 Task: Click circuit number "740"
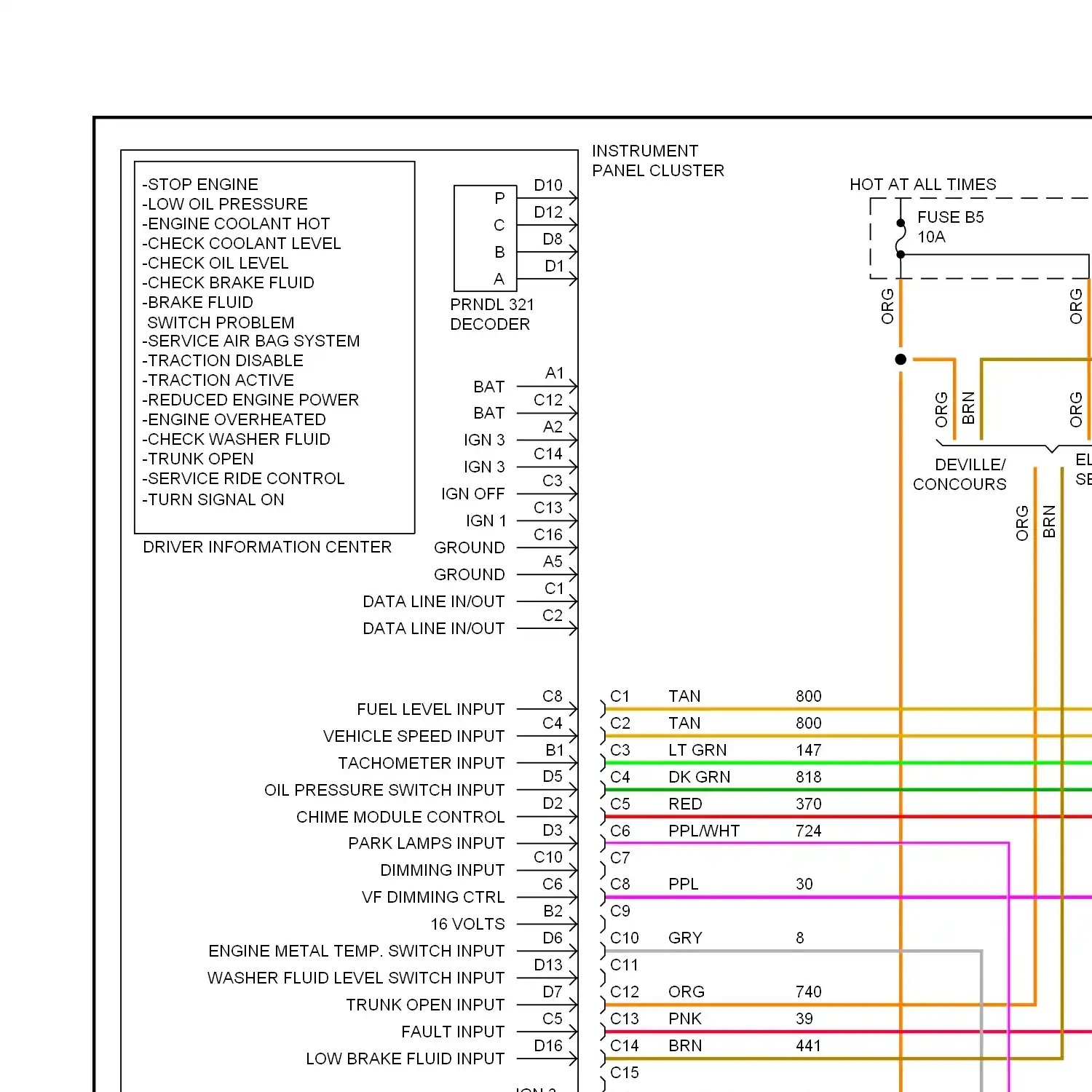point(809,992)
